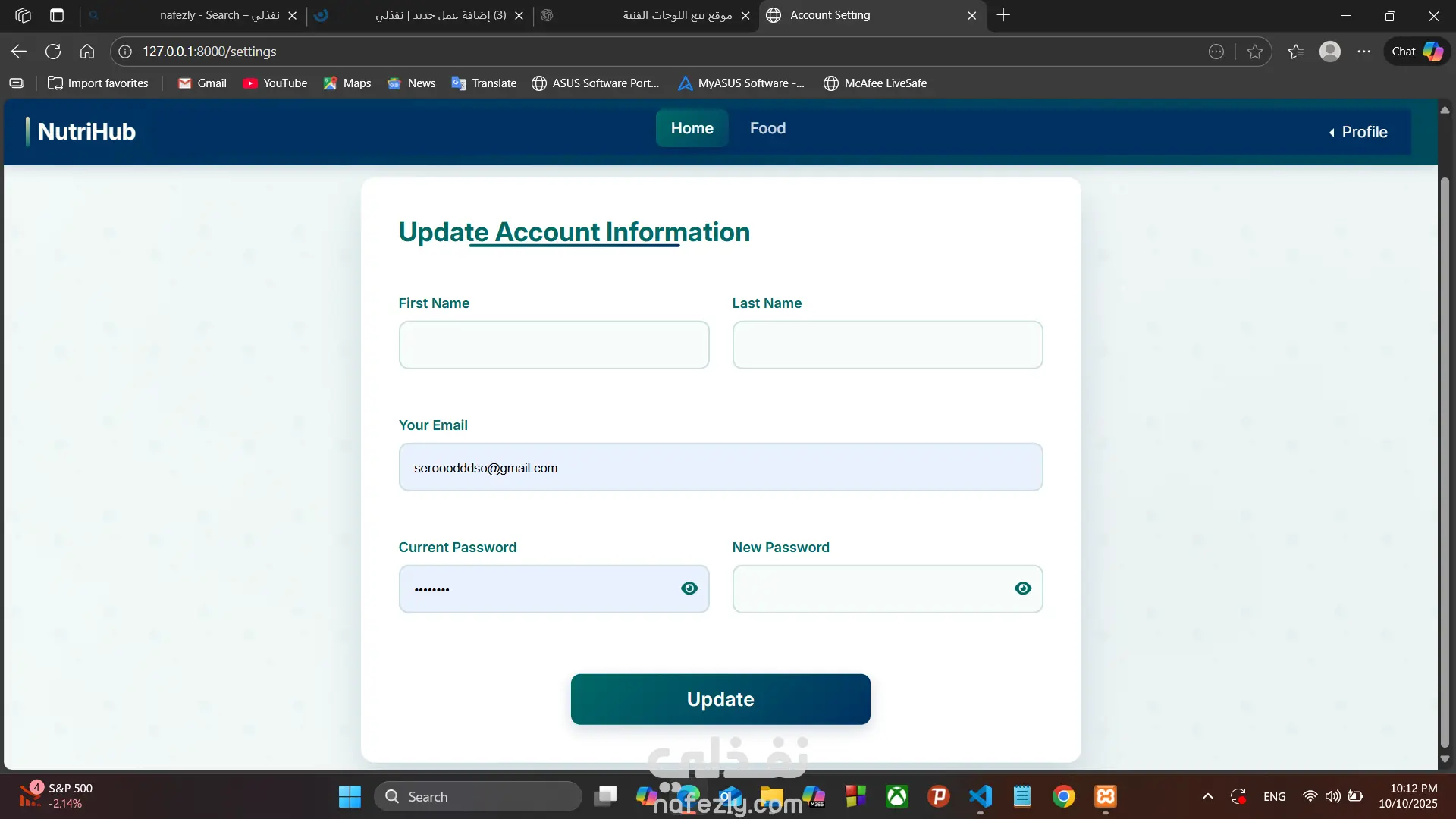Open the Gmail favorites shortcut
Viewport: 1456px width, 819px height.
pyautogui.click(x=202, y=83)
